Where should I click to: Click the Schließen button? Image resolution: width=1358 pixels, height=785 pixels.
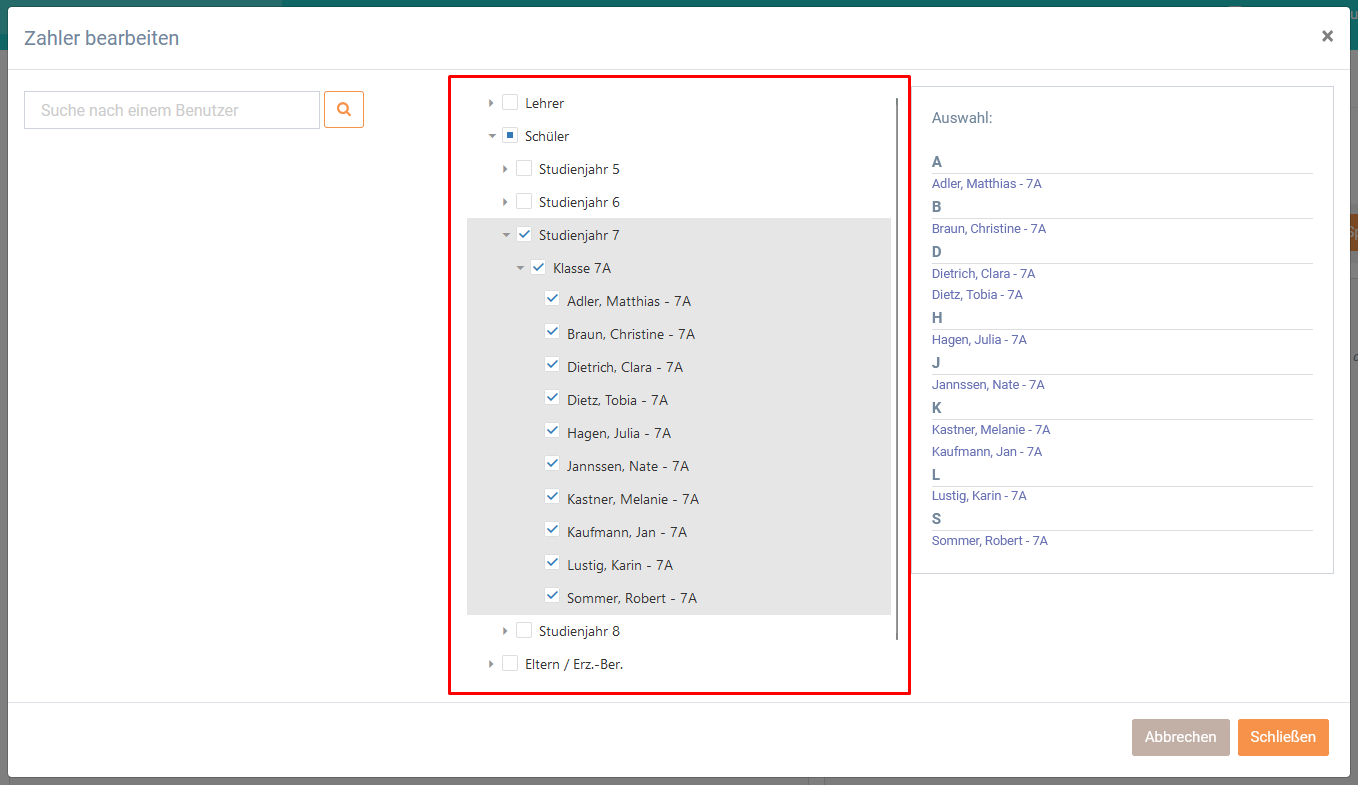pos(1283,737)
